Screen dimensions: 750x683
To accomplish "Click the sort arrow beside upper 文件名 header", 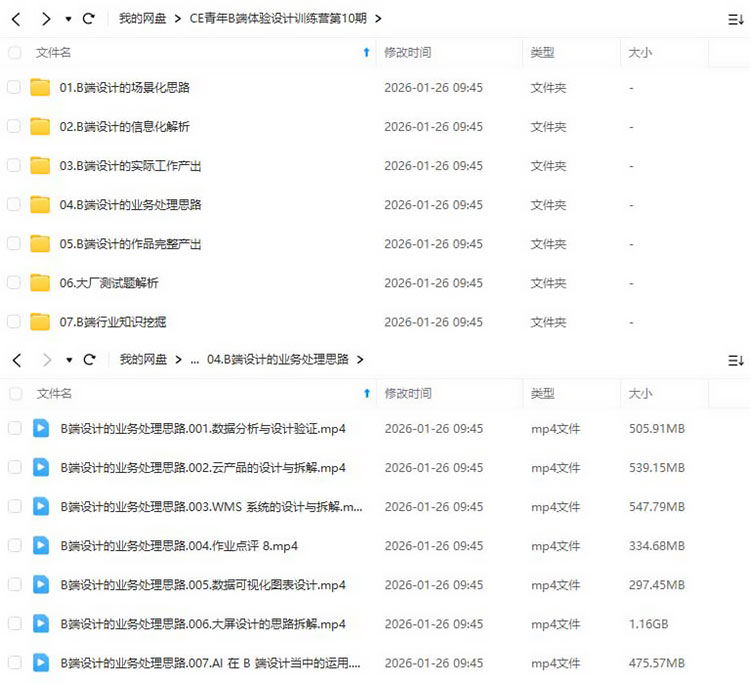I will (x=366, y=52).
